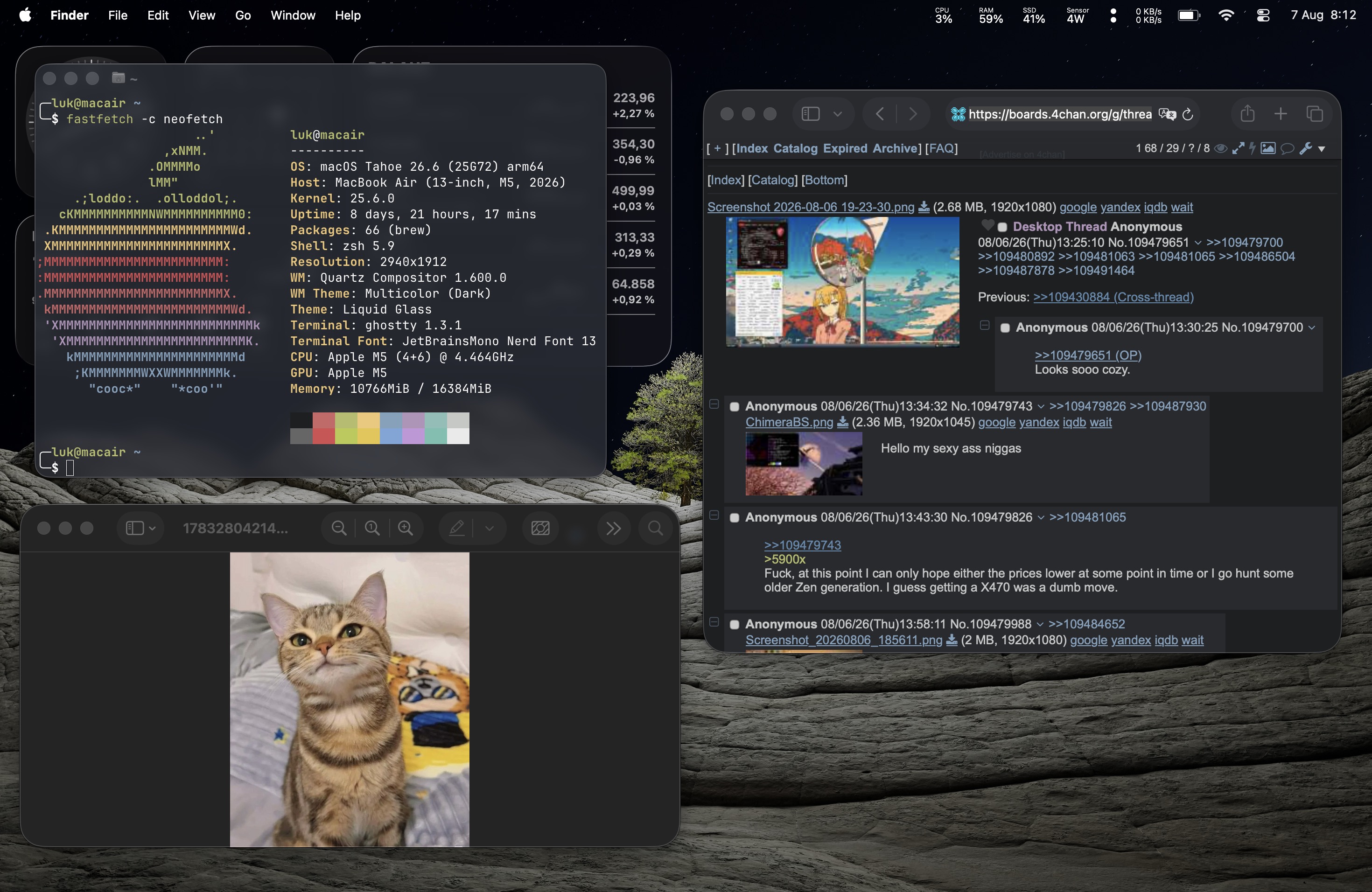Download Screenshot_20260806_185611.png via download icon
This screenshot has width=1372, height=892.
tap(952, 640)
